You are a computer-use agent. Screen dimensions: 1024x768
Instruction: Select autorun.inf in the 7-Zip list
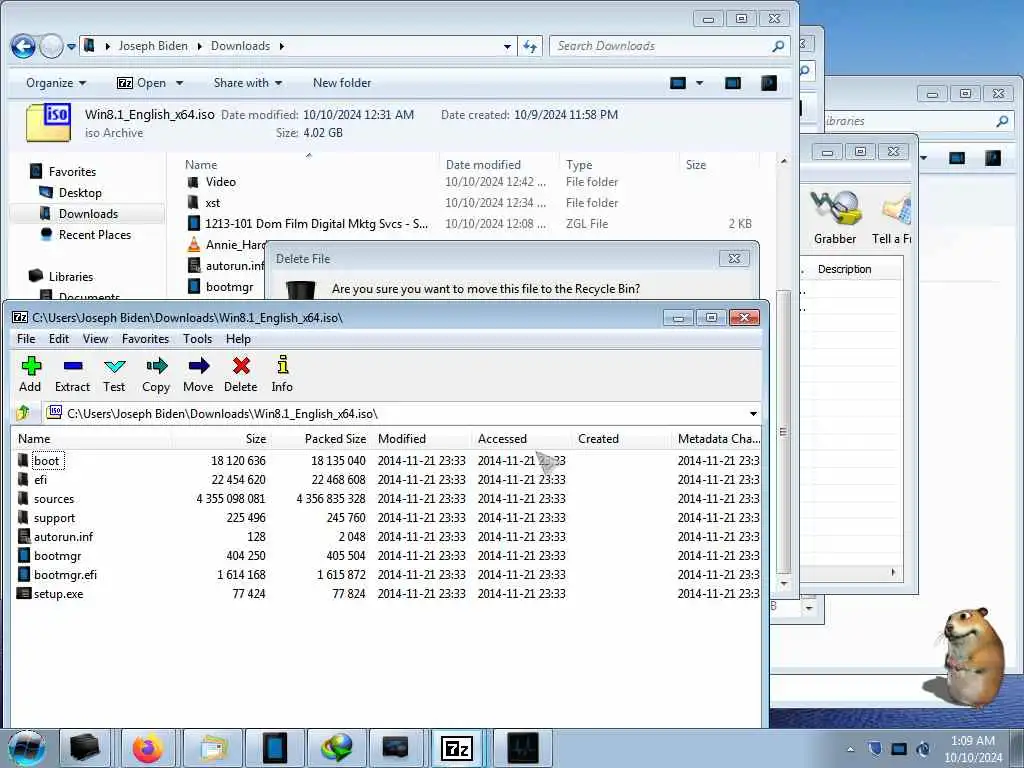click(x=63, y=537)
